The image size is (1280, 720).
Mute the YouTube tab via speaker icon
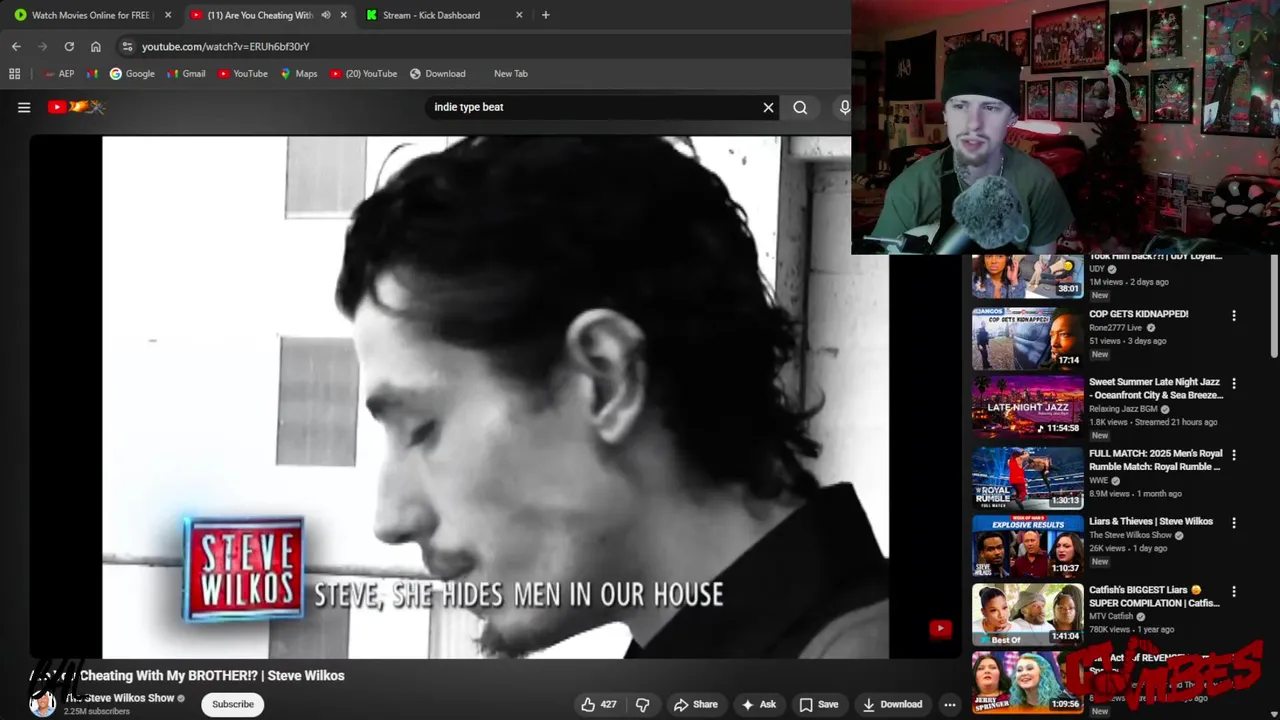tap(325, 15)
